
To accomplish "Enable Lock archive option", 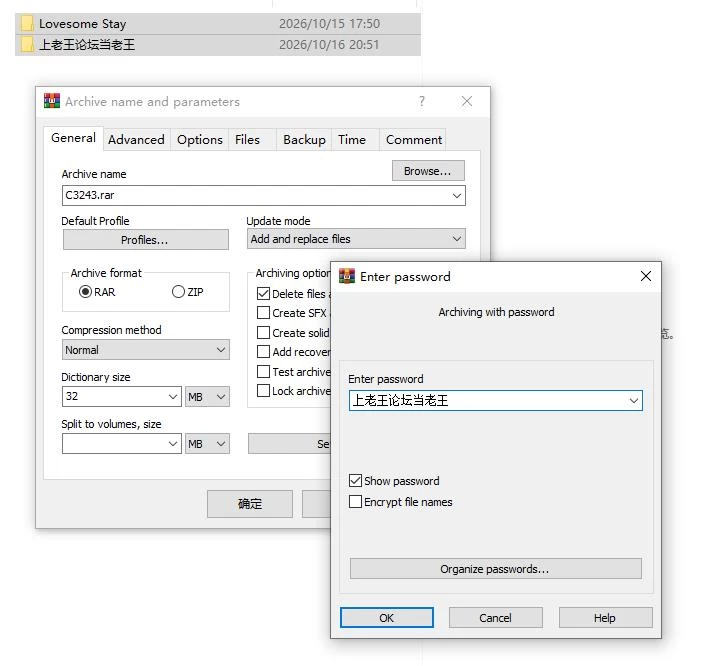I will tap(263, 391).
